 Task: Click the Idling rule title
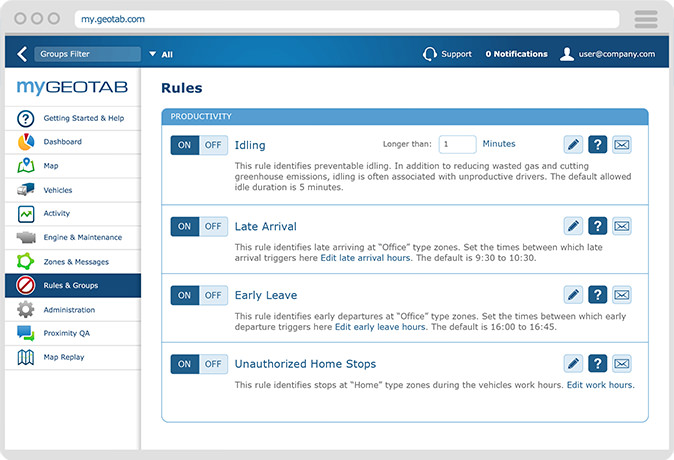[x=250, y=145]
